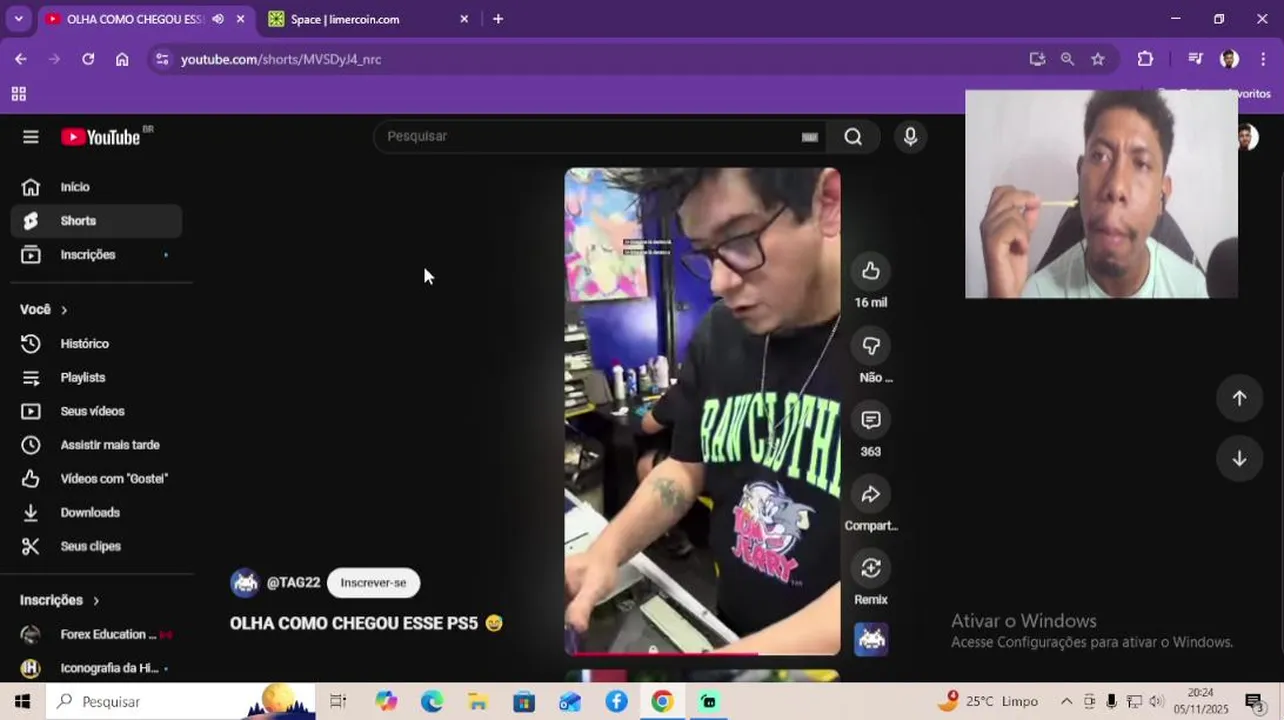Show hidden system tray icons
Screen dimensions: 1284x720
pyautogui.click(x=1066, y=702)
